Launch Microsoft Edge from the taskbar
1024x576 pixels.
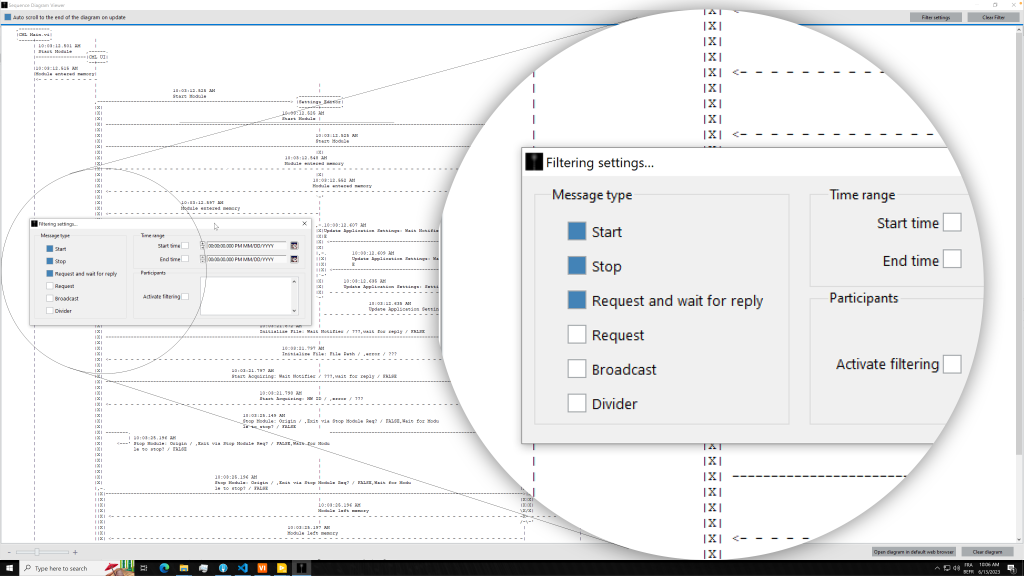click(x=164, y=568)
